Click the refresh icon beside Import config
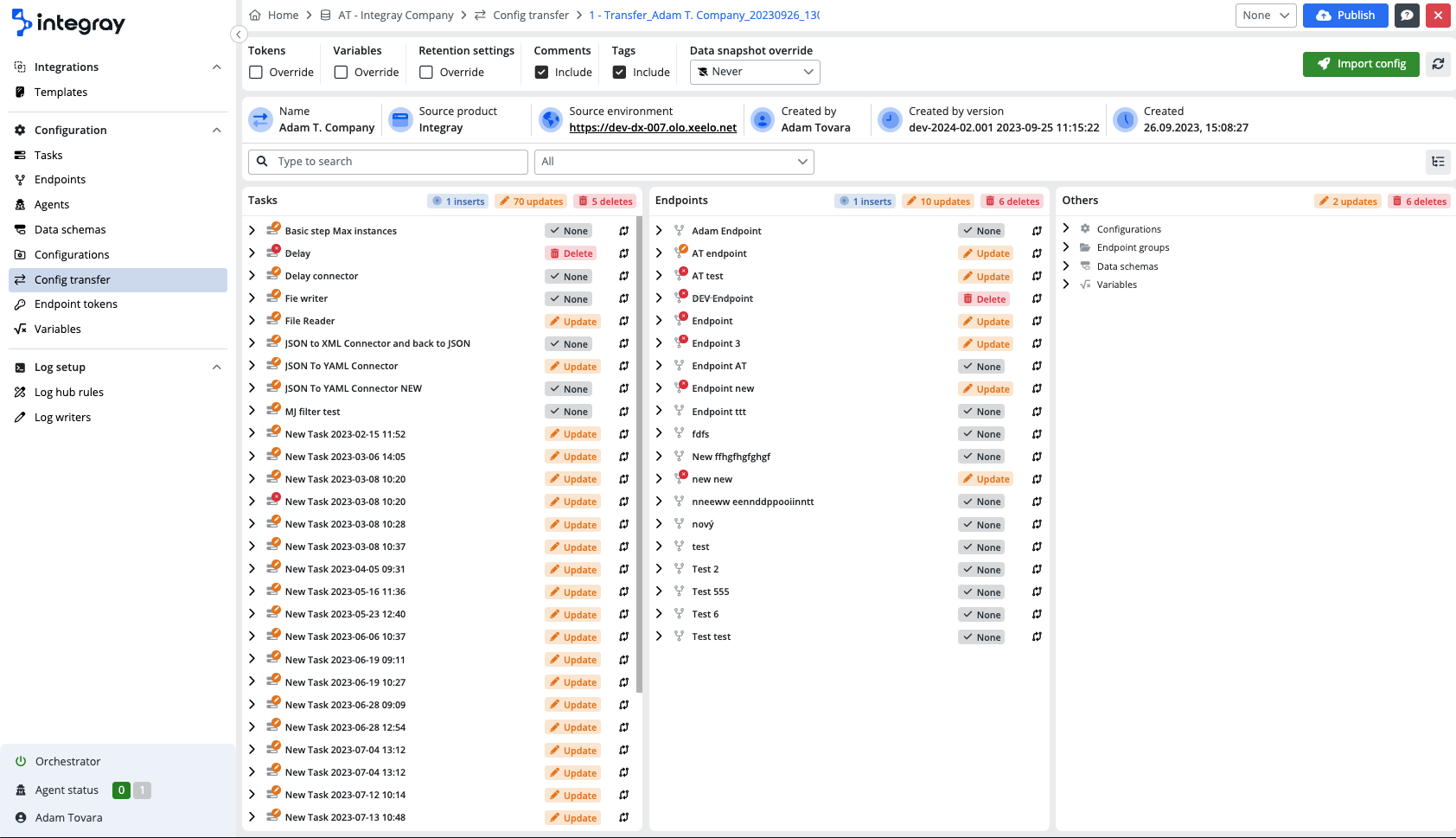This screenshot has width=1456, height=838. tap(1438, 64)
